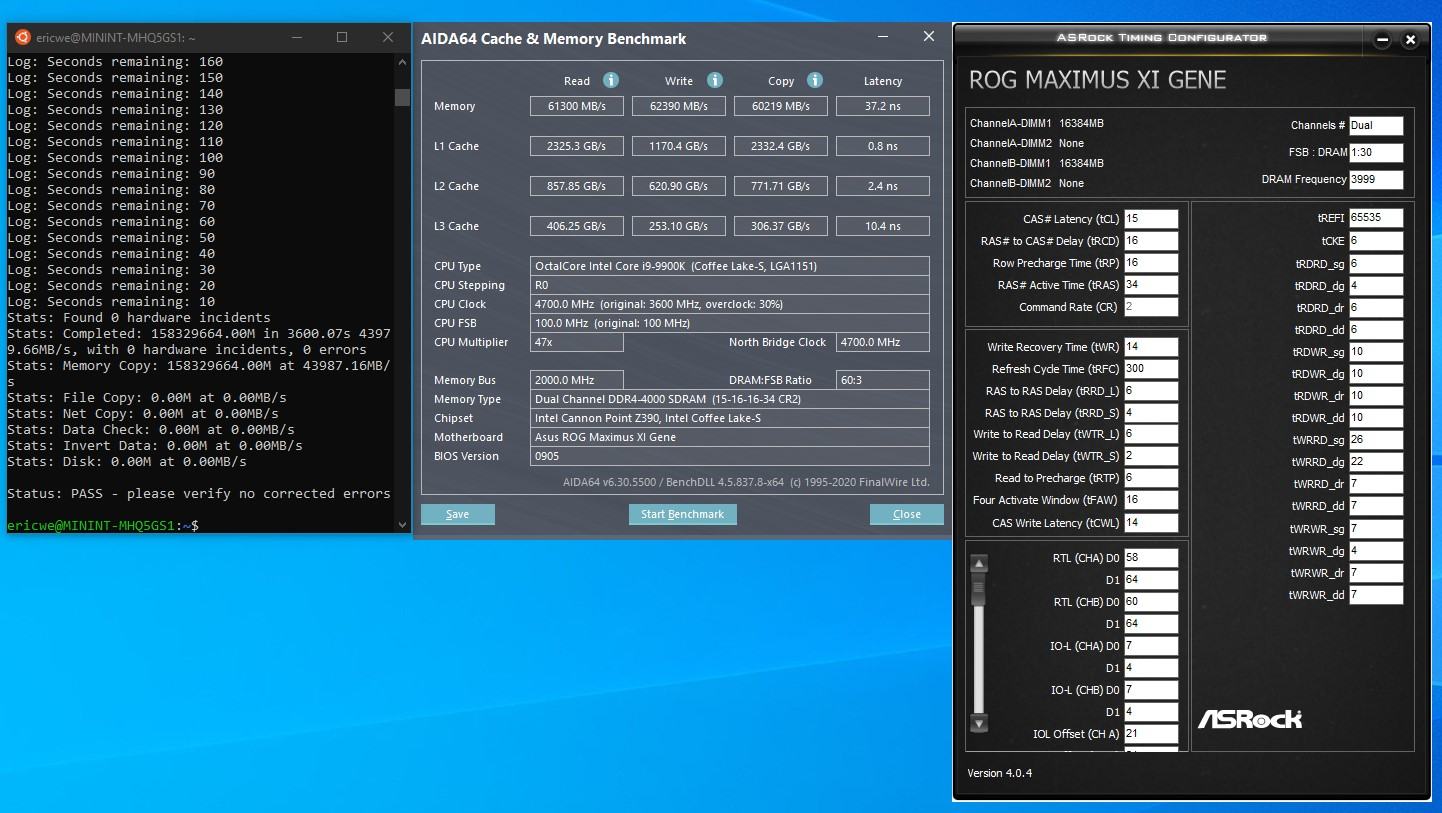
Task: Click the DRAM Frequency field
Action: coord(1376,180)
